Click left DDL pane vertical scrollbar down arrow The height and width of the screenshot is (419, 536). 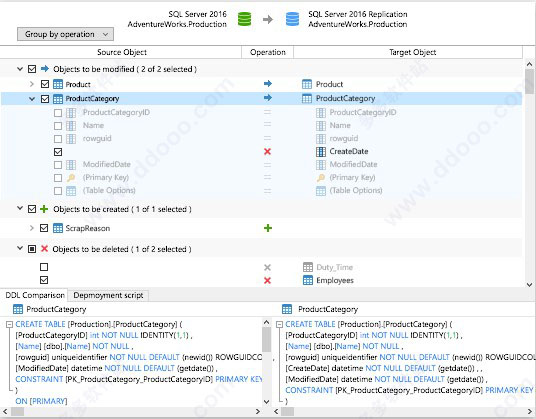(267, 401)
